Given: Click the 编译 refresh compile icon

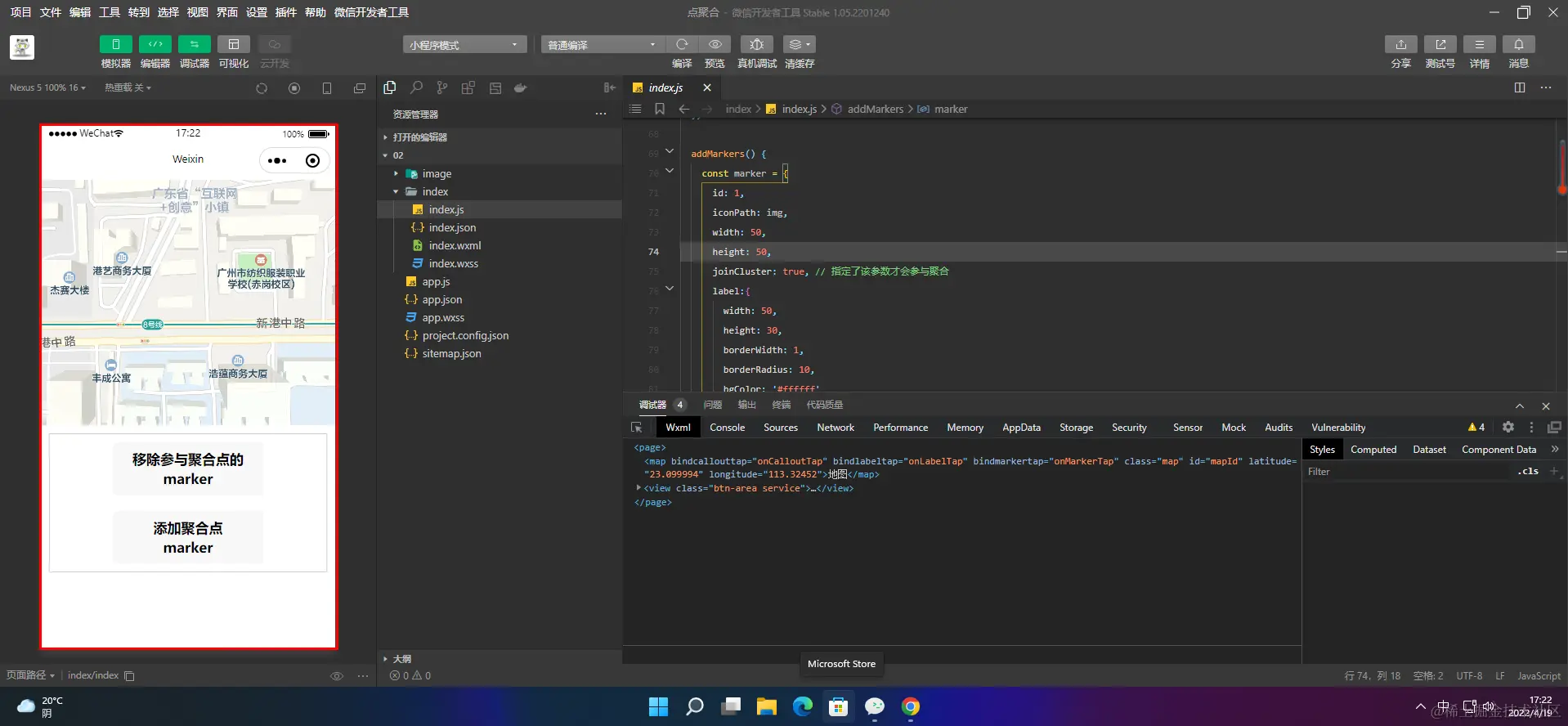Looking at the screenshot, I should pyautogui.click(x=682, y=44).
